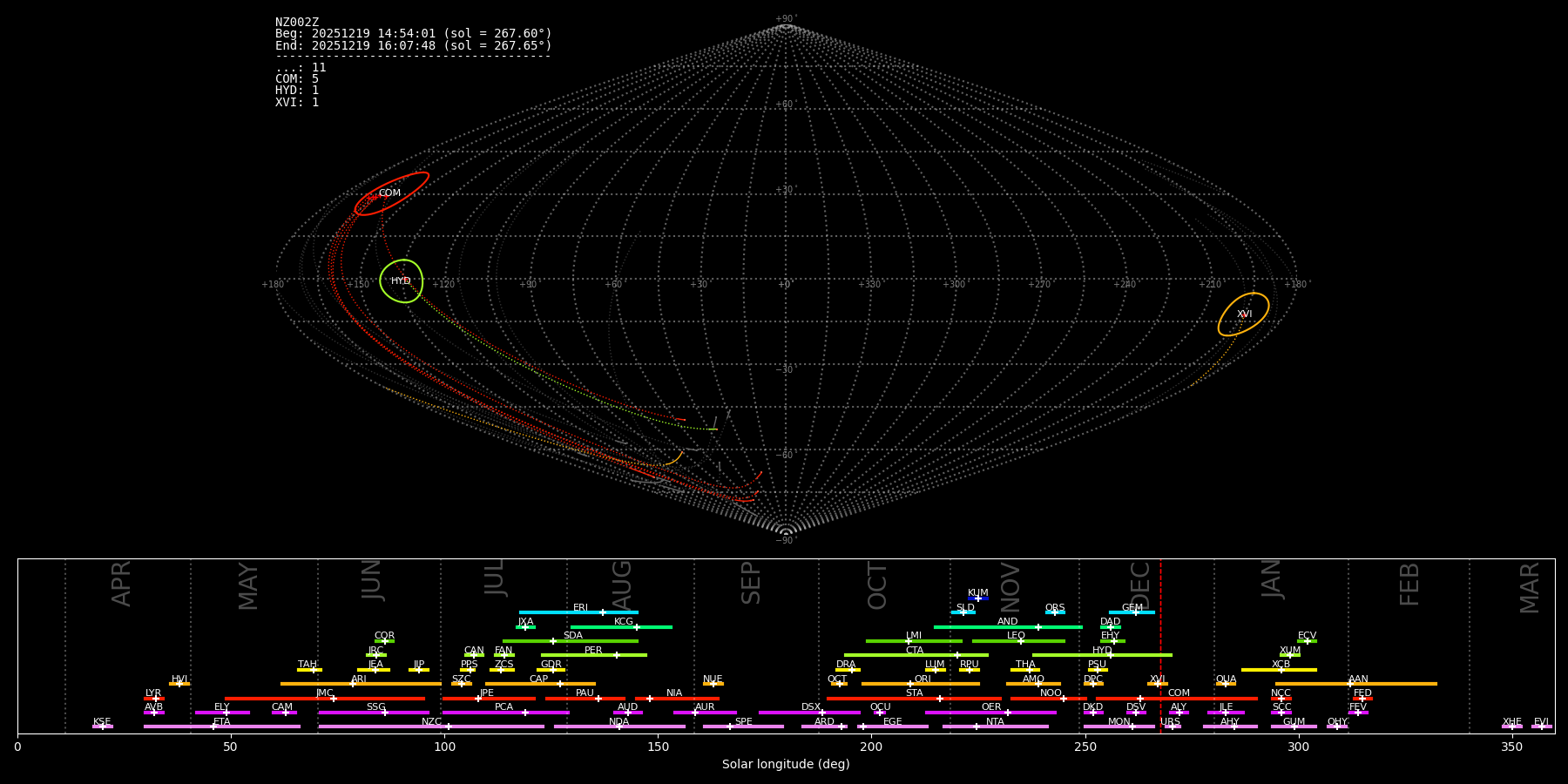Click the COR shower label

384,636
